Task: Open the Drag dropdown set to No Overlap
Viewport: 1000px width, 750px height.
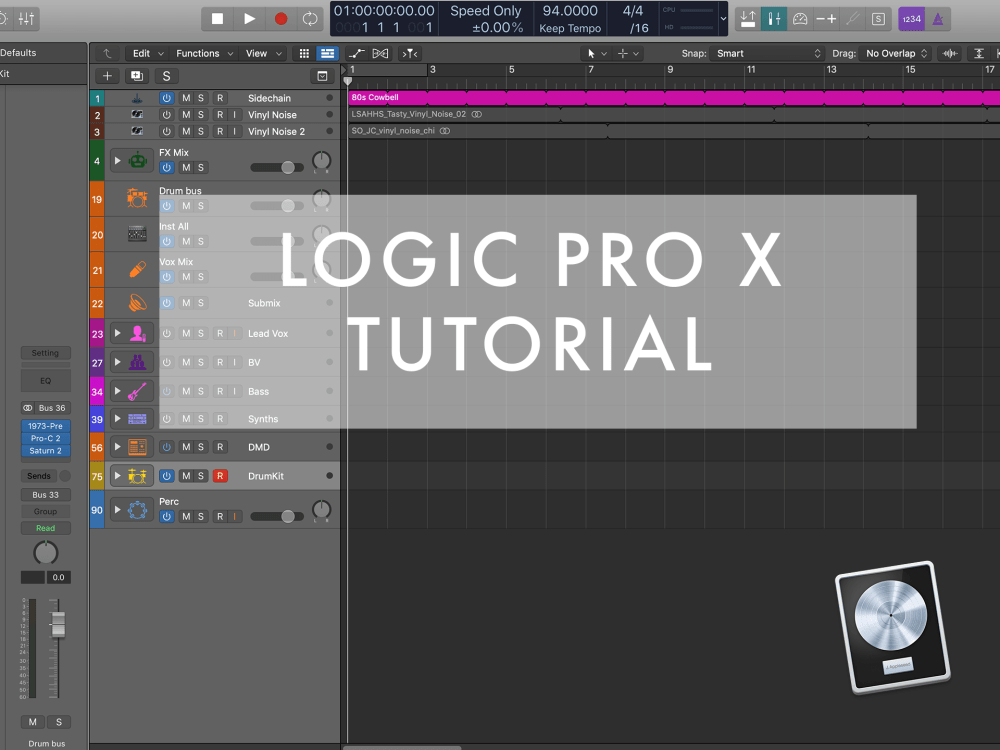Action: coord(893,53)
